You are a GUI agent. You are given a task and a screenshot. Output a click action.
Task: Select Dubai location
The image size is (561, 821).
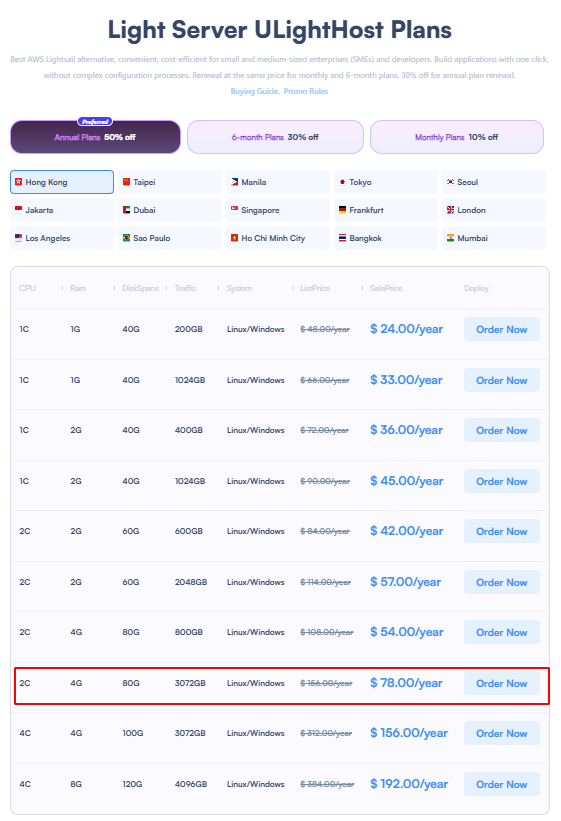170,210
